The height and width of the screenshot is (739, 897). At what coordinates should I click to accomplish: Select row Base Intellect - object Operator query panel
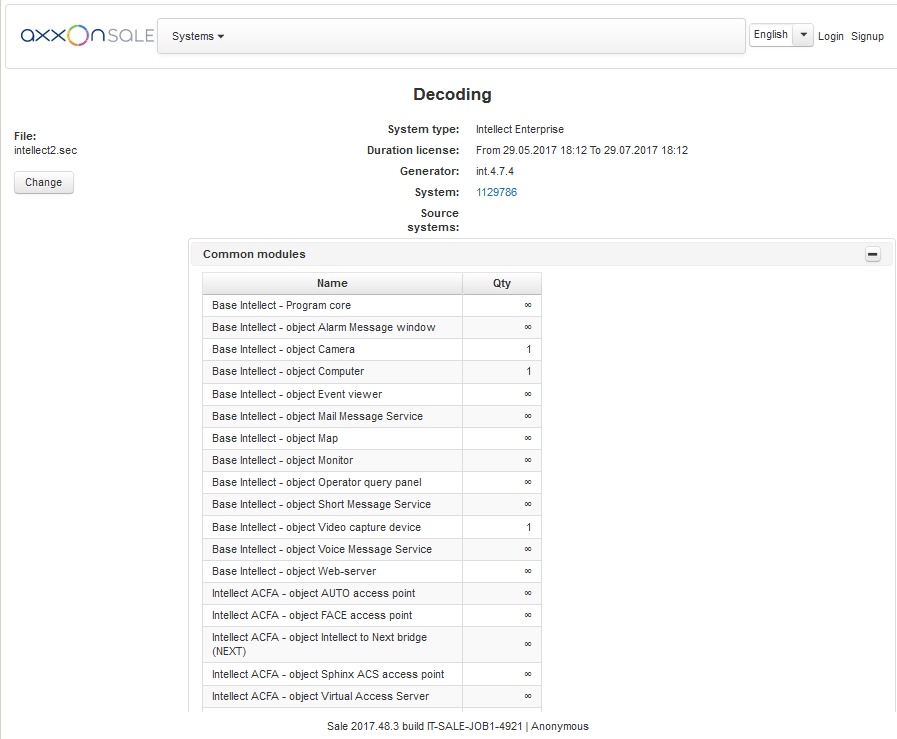coord(371,482)
